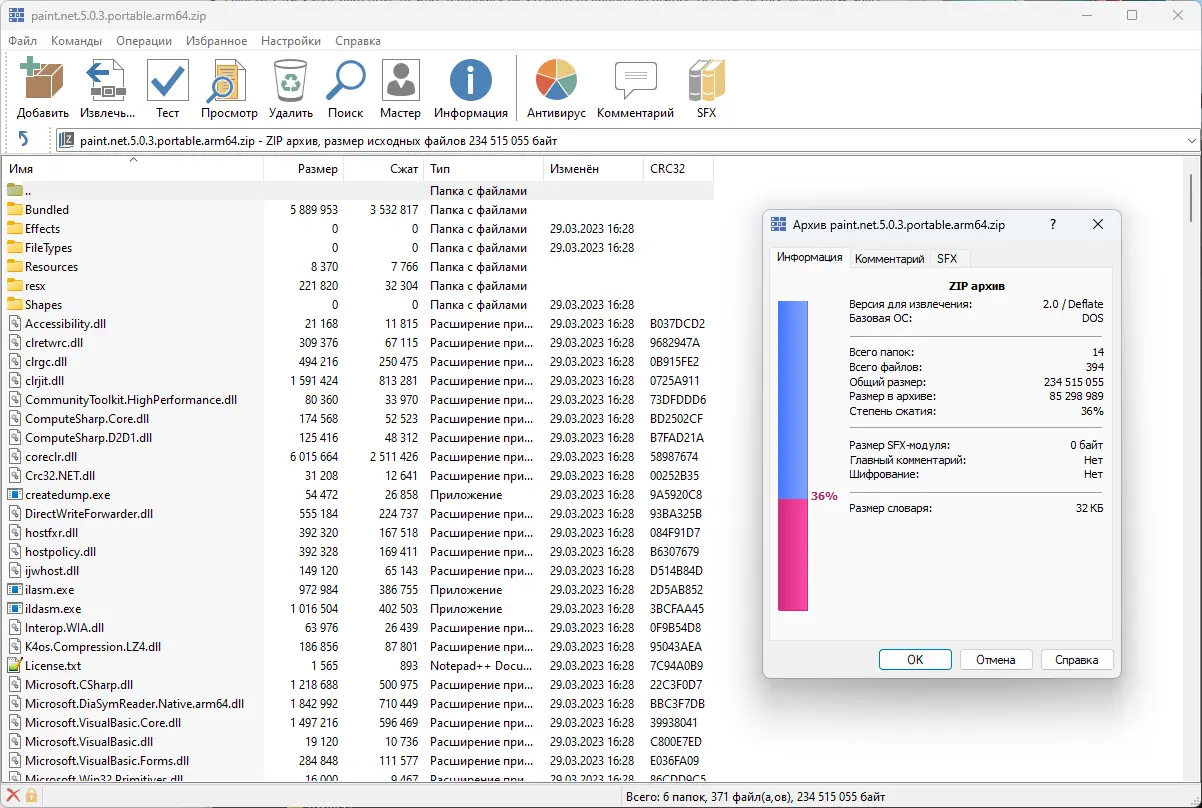This screenshot has width=1202, height=808.
Task: Run the Тест archive check
Action: click(168, 80)
